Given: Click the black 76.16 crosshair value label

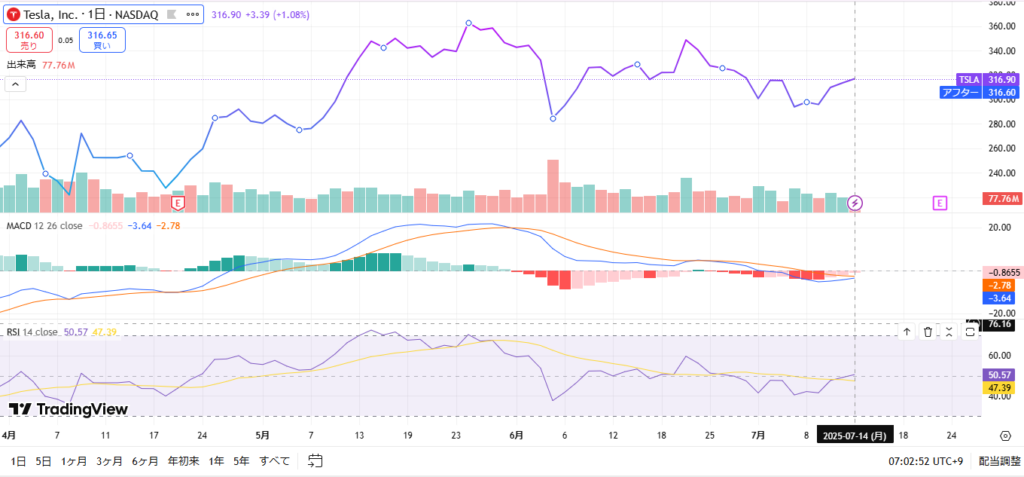Looking at the screenshot, I should (x=1000, y=323).
